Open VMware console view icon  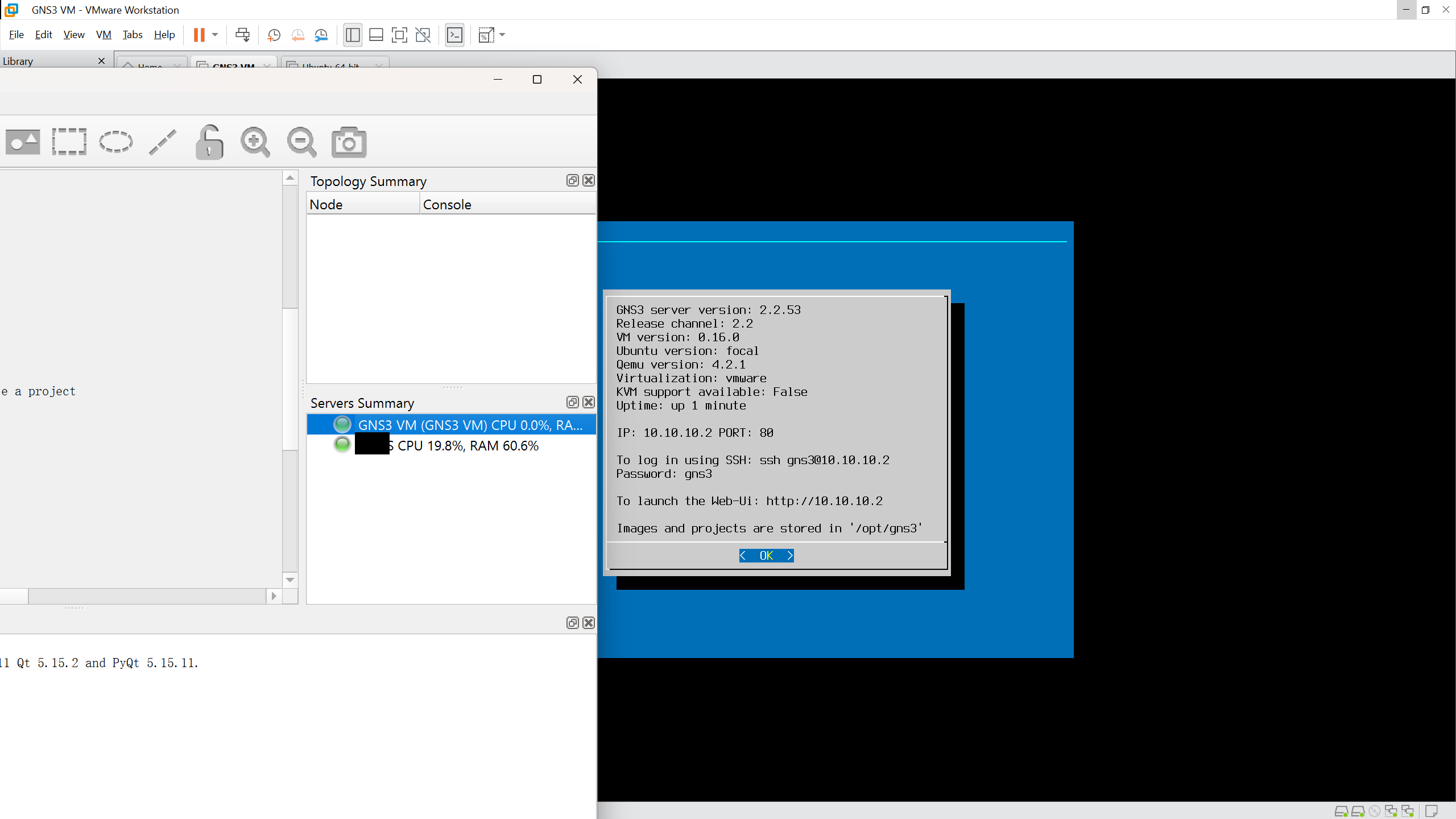(454, 35)
